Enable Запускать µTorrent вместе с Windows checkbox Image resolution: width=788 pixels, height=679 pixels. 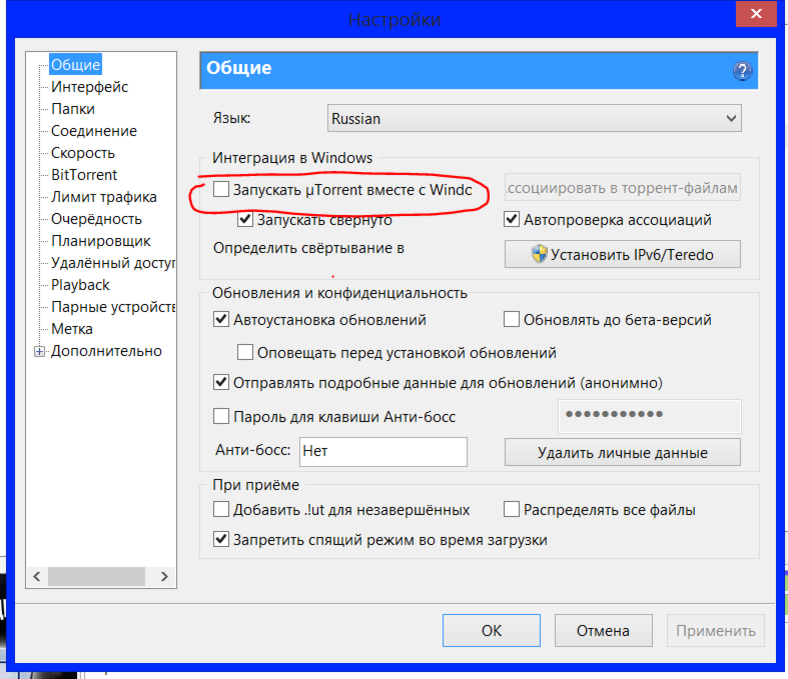coord(221,189)
